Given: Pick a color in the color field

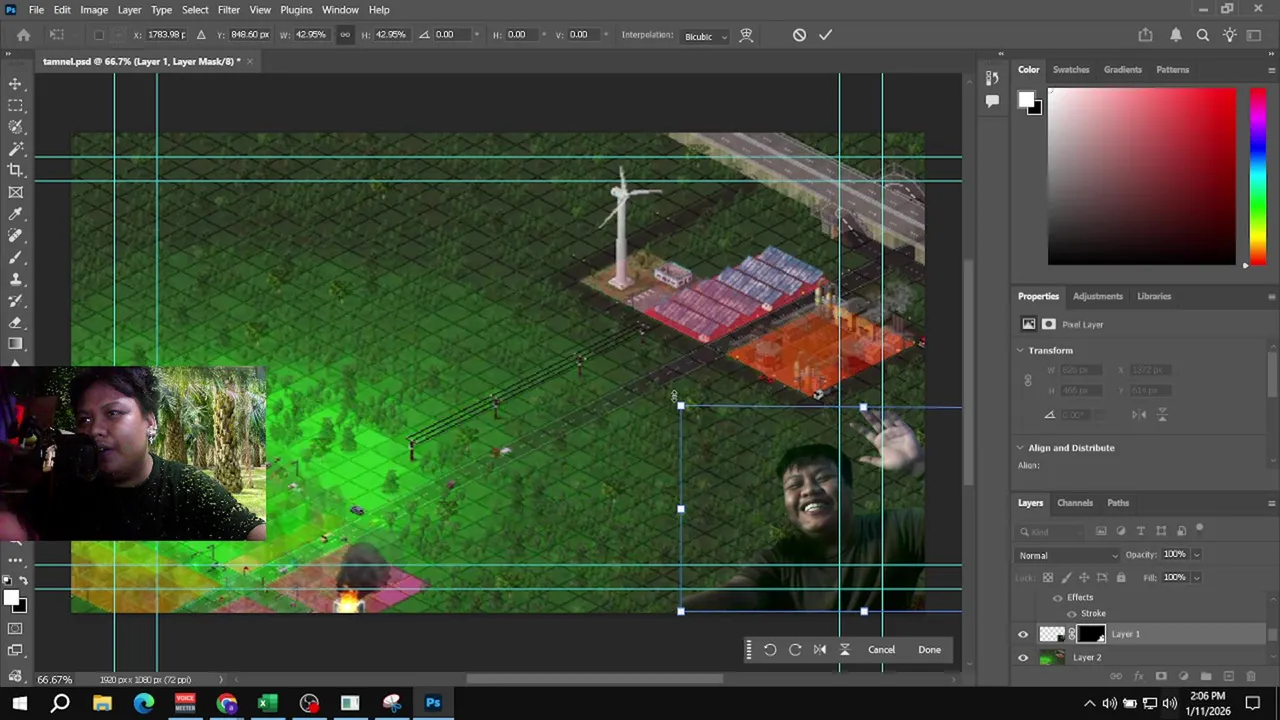Looking at the screenshot, I should tap(1141, 176).
